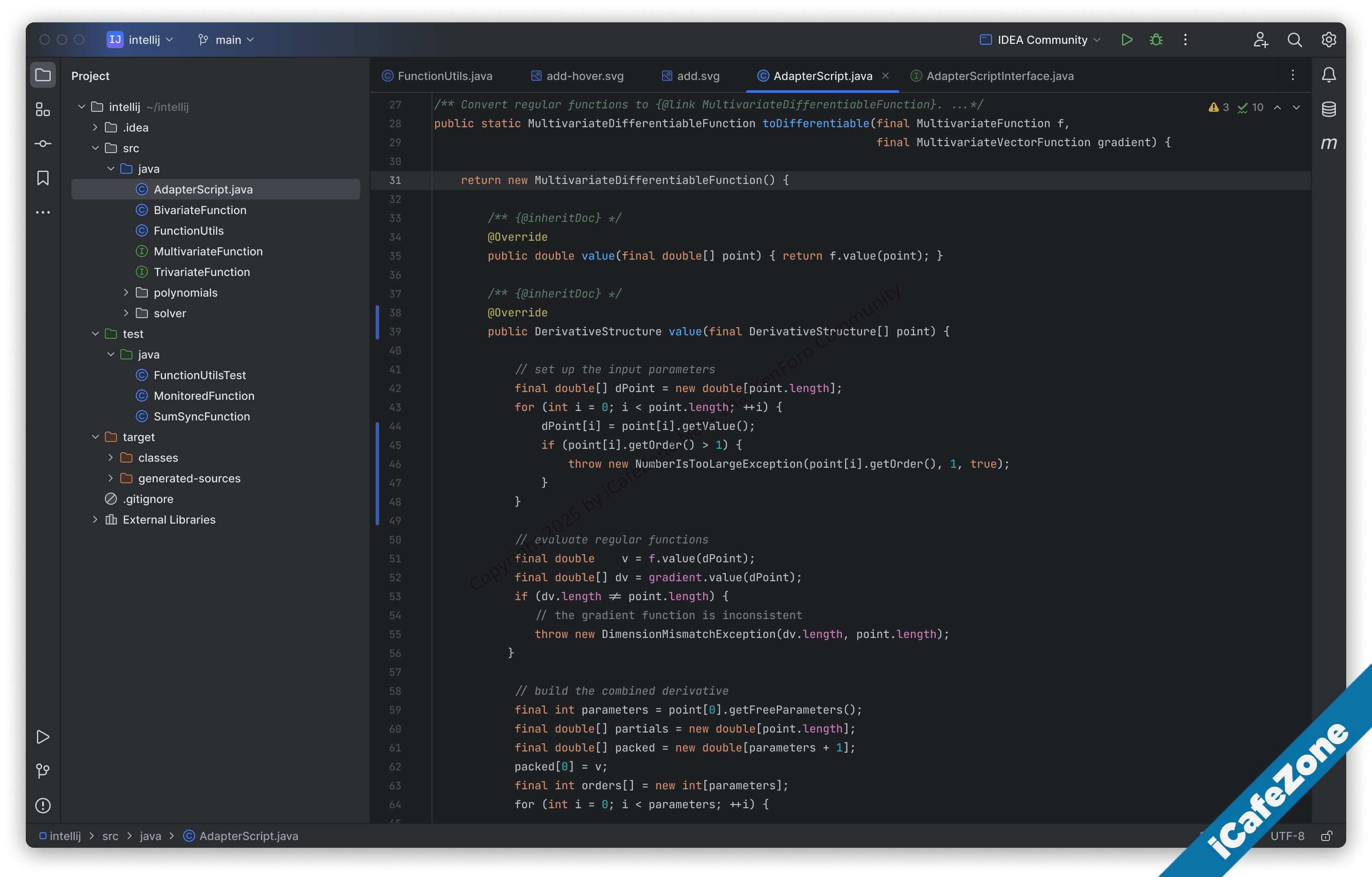Expand the classes folder
Viewport: 1372px width, 877px height.
(x=110, y=457)
